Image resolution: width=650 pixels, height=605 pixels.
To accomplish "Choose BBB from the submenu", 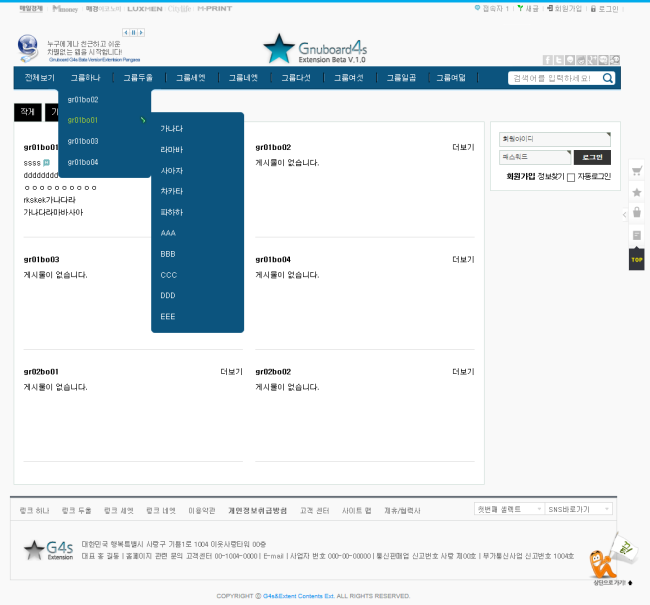I will pos(168,254).
